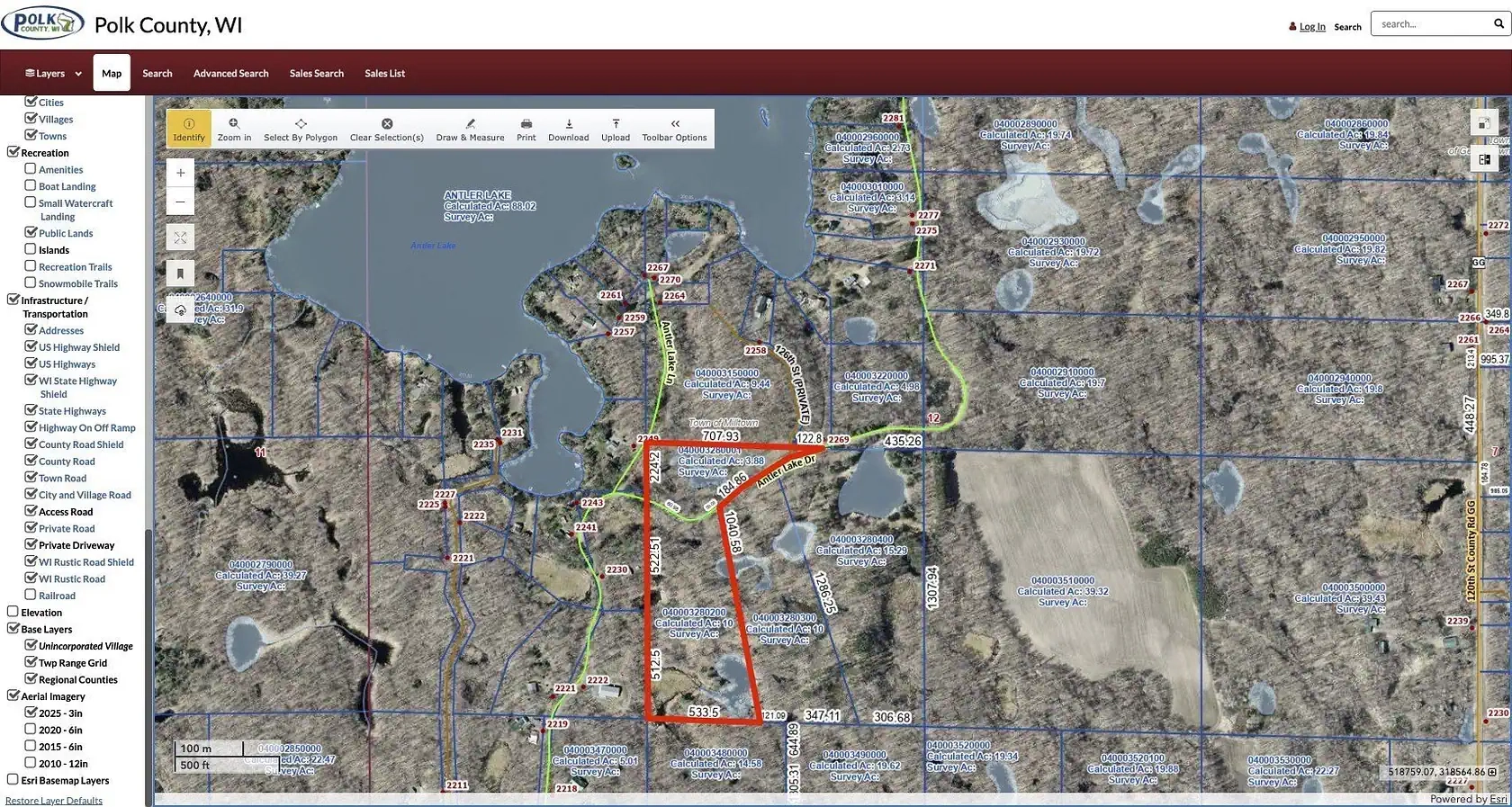This screenshot has height=807, width=1512.
Task: Print the map with the Print tool
Action: pyautogui.click(x=526, y=129)
